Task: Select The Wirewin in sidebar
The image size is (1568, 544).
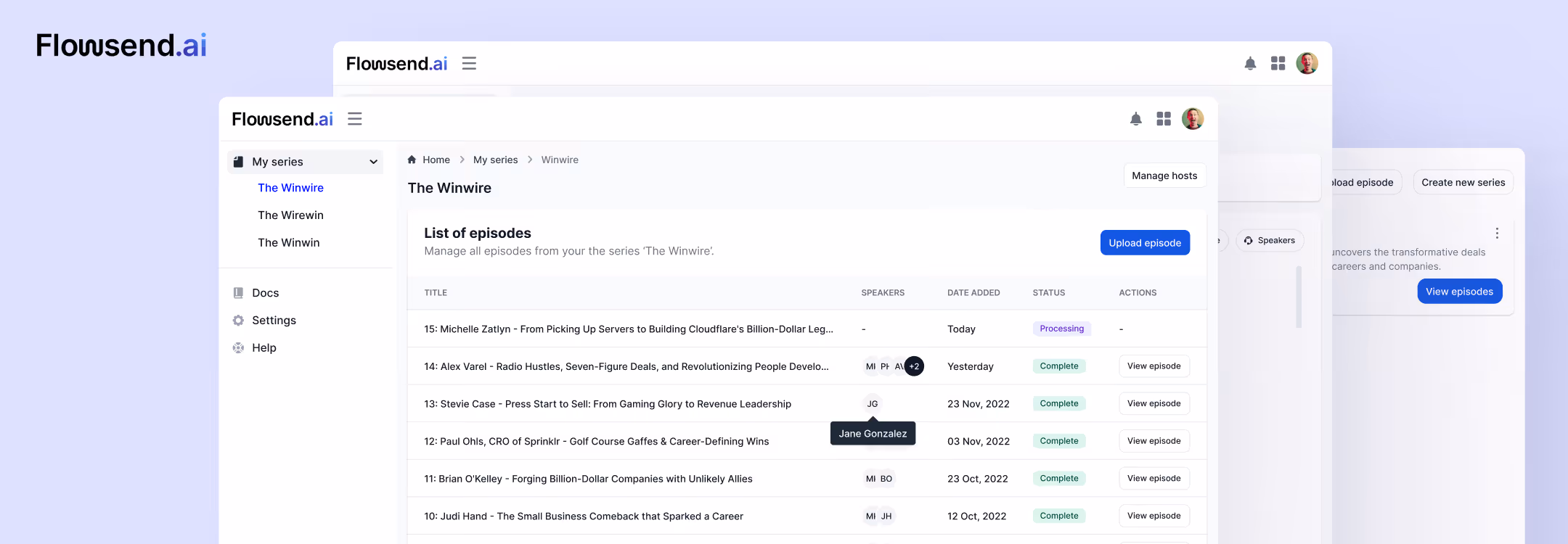Action: [290, 215]
